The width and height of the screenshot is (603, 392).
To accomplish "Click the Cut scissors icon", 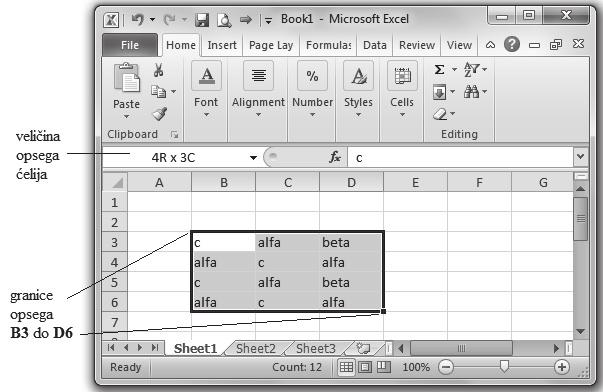I will [158, 70].
